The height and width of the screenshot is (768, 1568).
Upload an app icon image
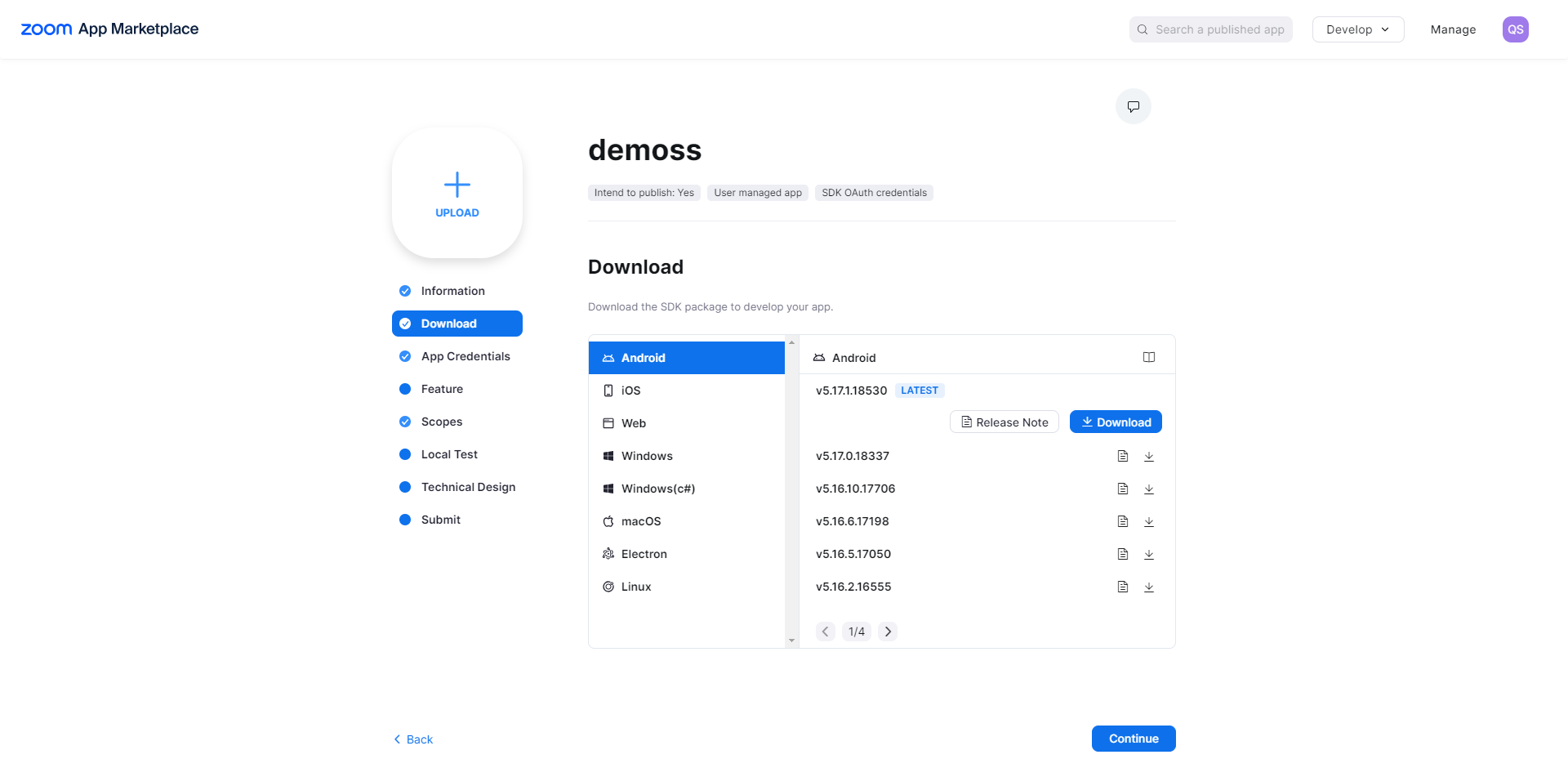pos(457,193)
